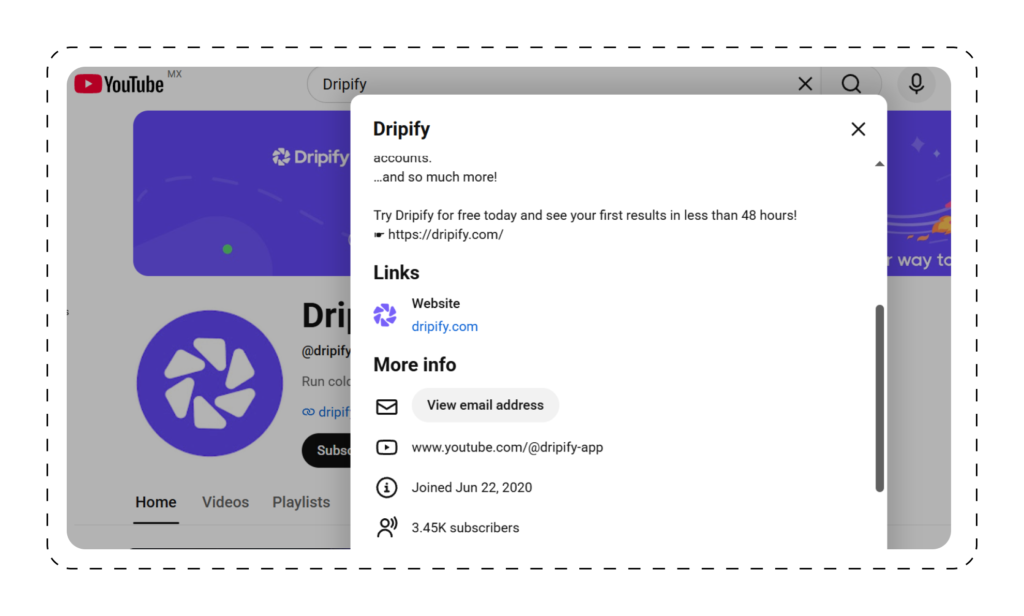Click the envelope email icon
The image size is (1024, 616).
[x=387, y=407]
